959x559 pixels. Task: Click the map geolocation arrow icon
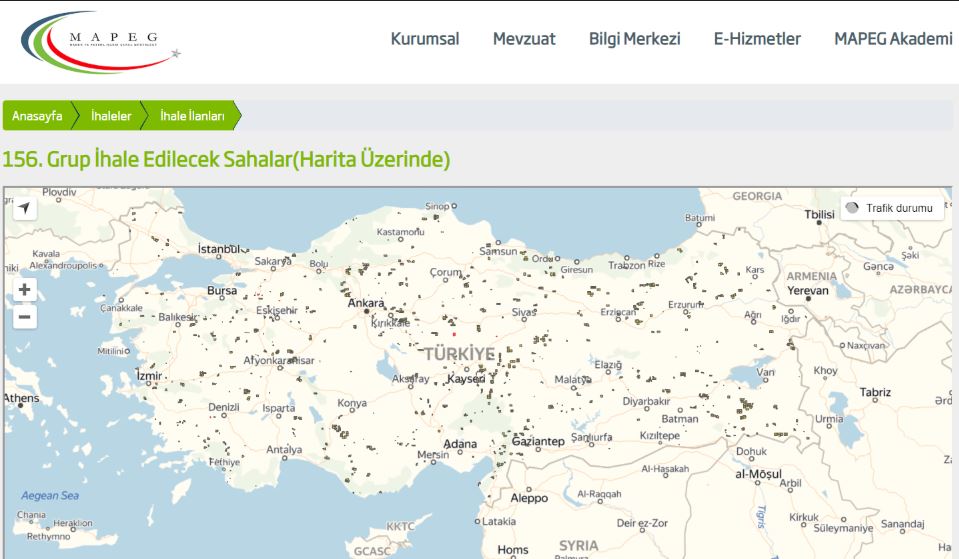pos(24,208)
